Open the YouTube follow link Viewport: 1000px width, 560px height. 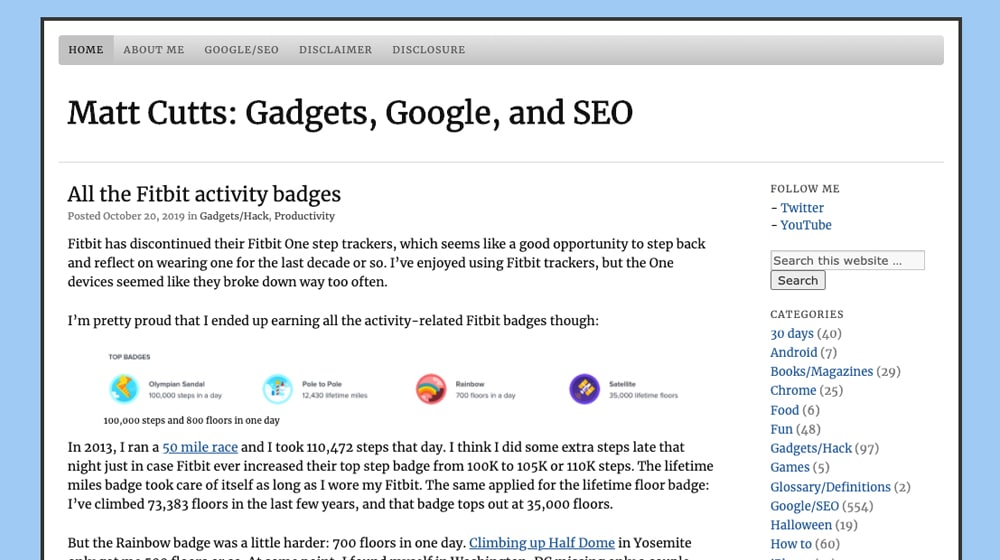tap(805, 225)
